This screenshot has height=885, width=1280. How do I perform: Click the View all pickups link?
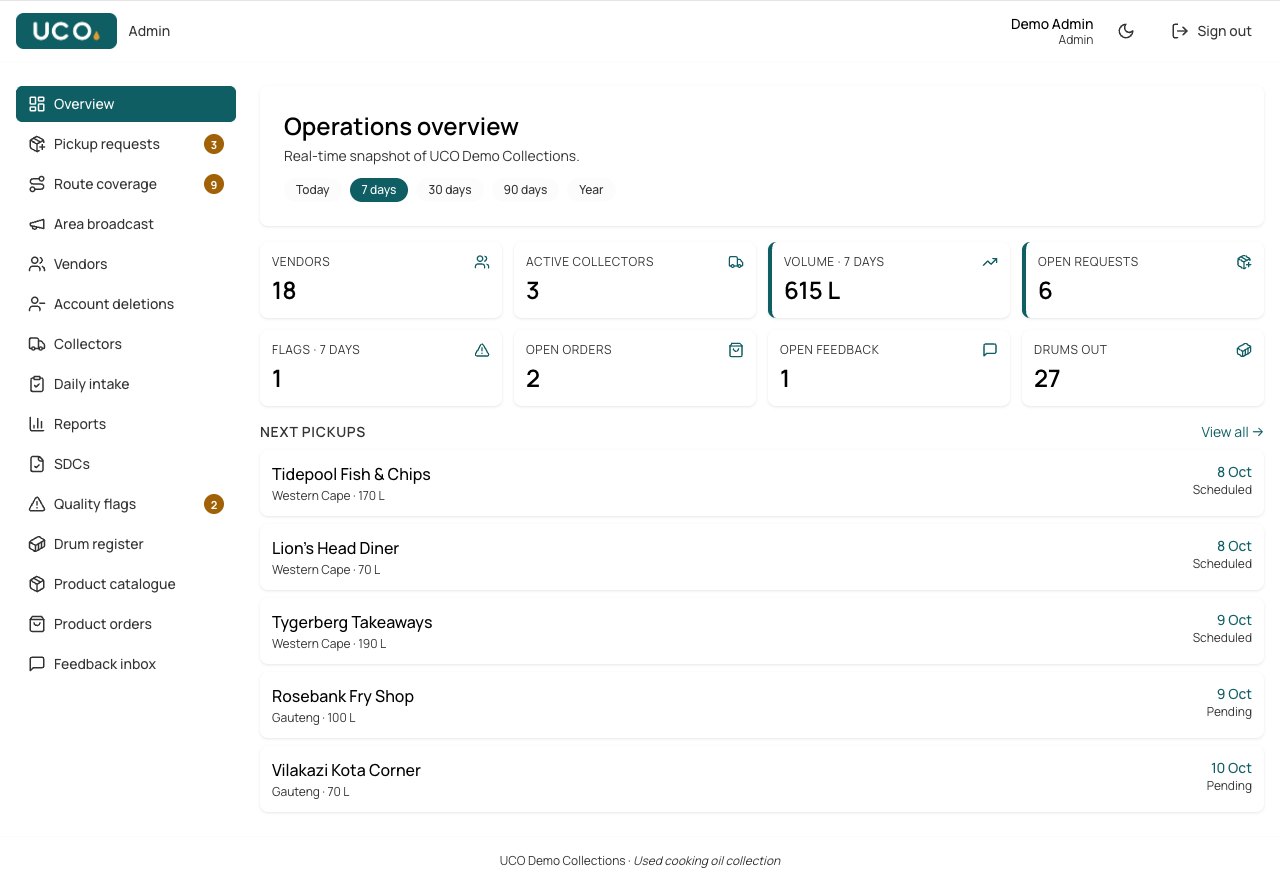[x=1232, y=432]
